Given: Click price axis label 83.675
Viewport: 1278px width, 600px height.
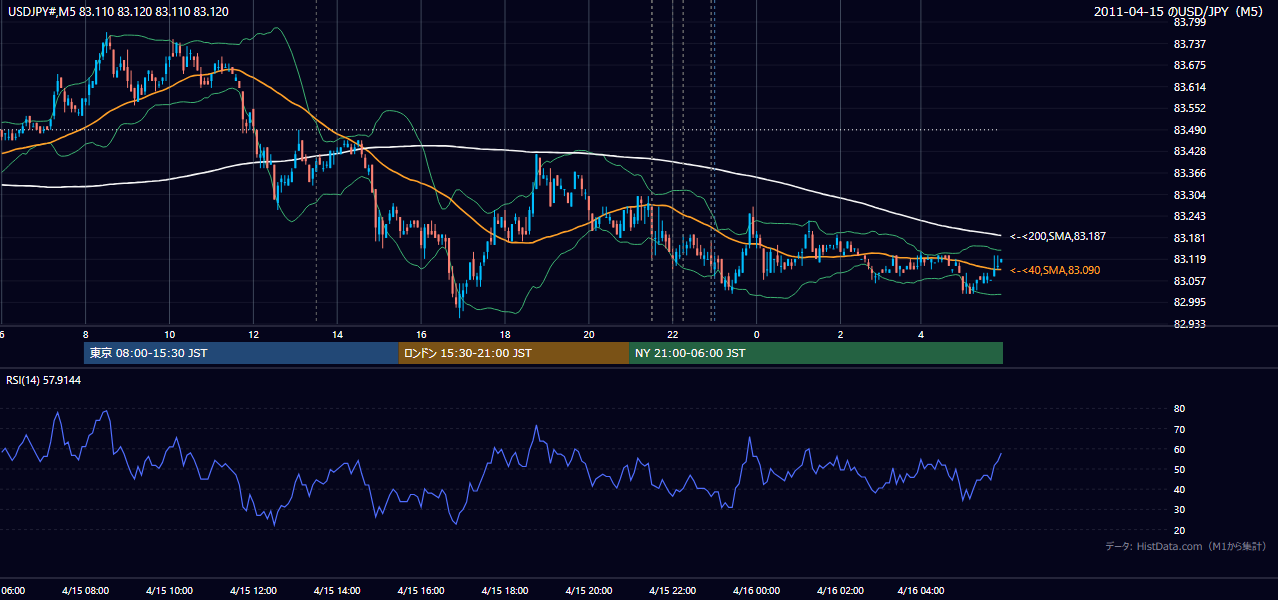Looking at the screenshot, I should coord(1188,65).
